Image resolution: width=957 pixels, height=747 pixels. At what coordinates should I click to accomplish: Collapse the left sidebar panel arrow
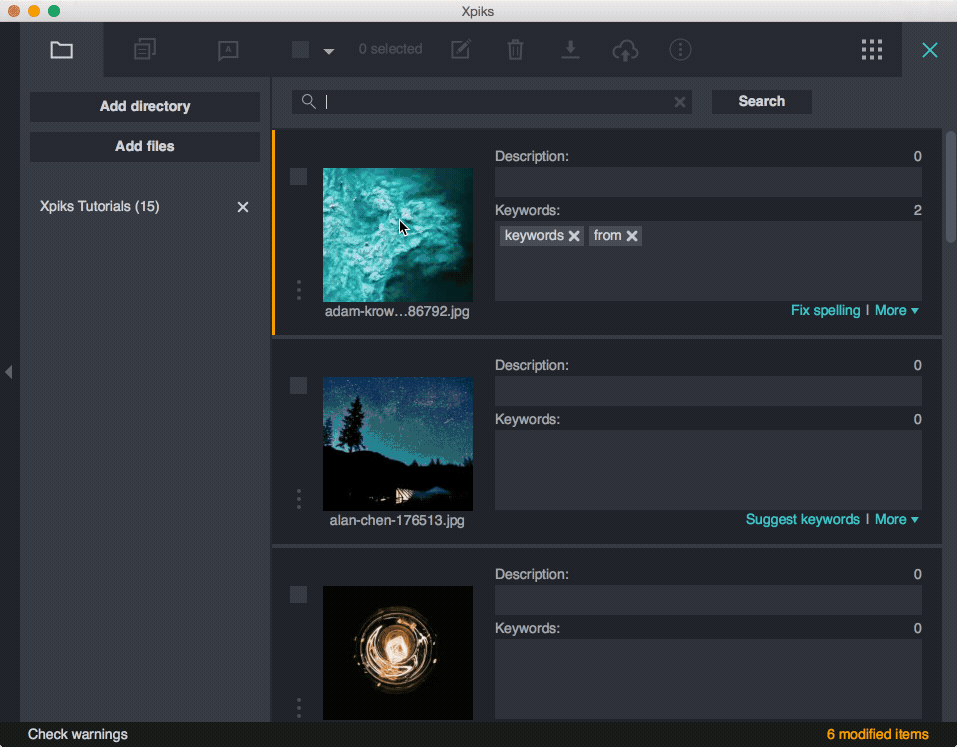(9, 372)
